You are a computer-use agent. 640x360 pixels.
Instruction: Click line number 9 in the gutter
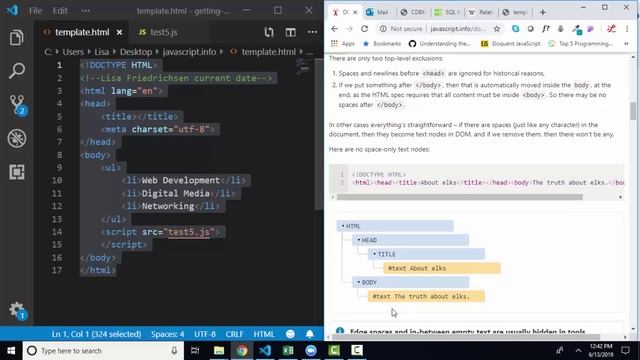tap(60, 168)
